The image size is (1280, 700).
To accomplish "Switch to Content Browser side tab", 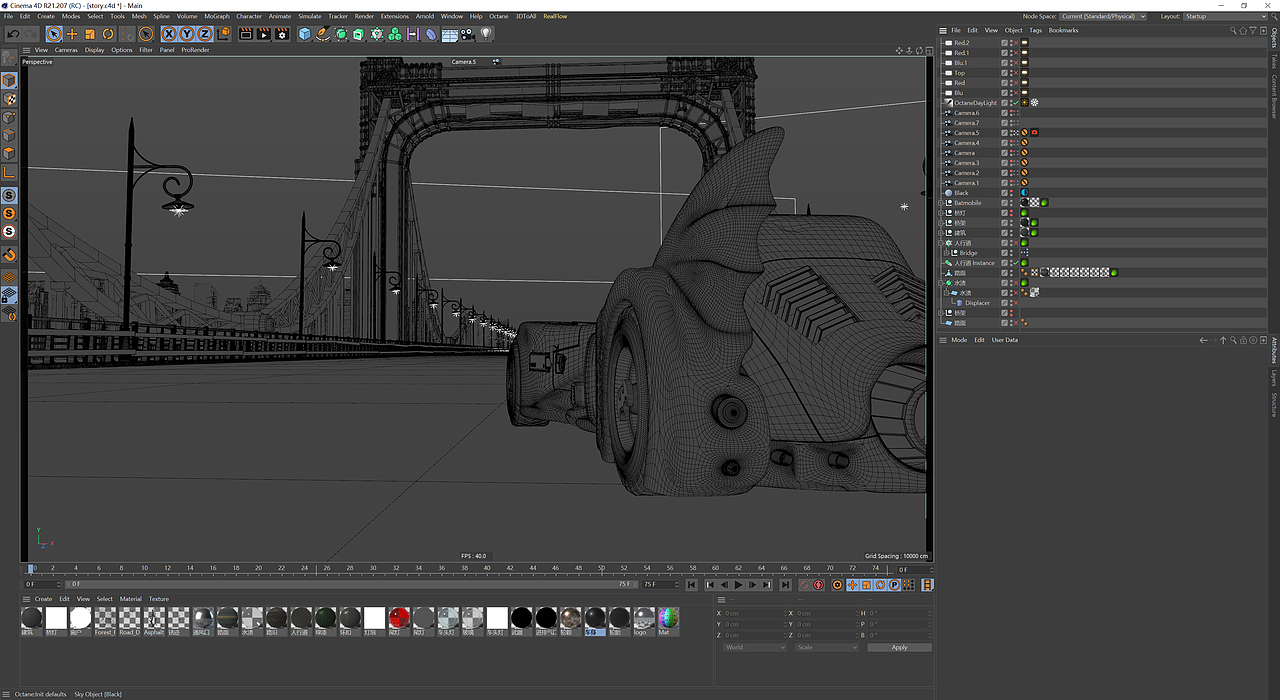I will click(1274, 97).
